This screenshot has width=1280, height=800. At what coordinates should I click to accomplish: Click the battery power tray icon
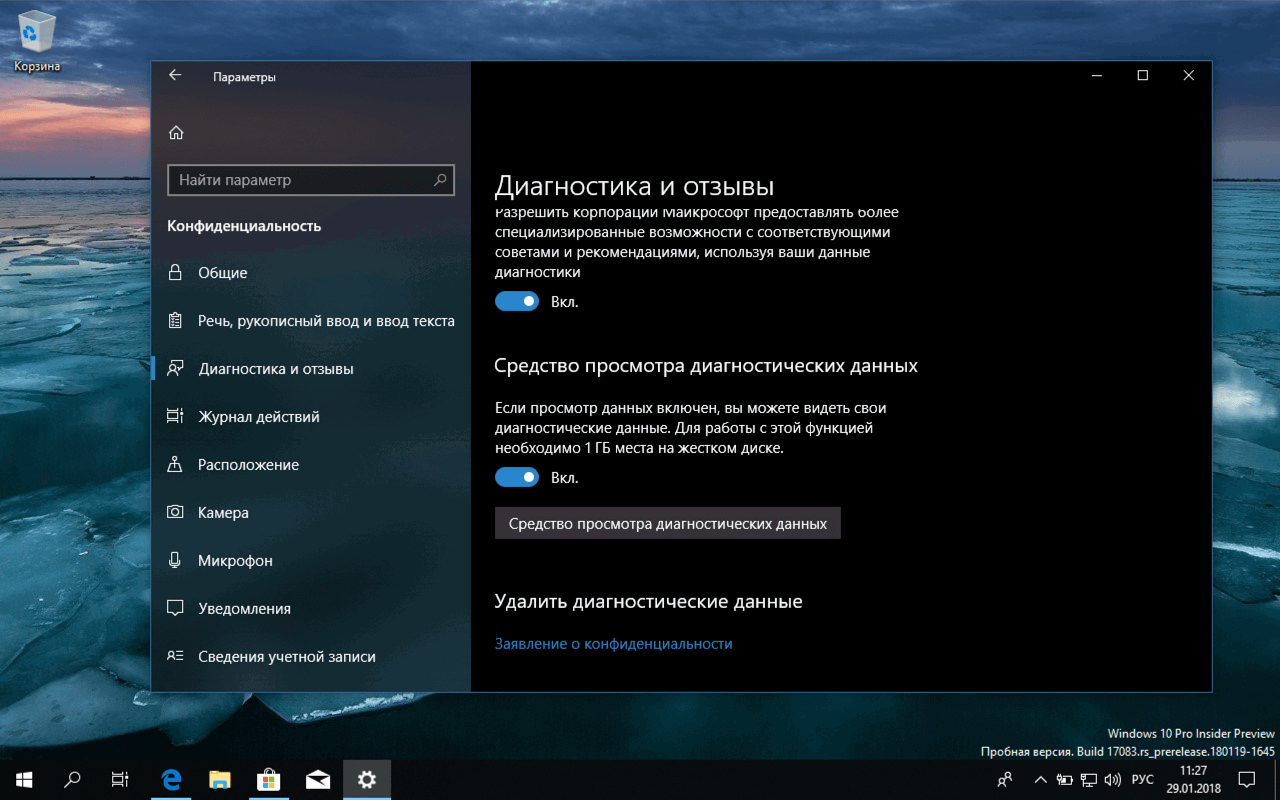point(1064,780)
